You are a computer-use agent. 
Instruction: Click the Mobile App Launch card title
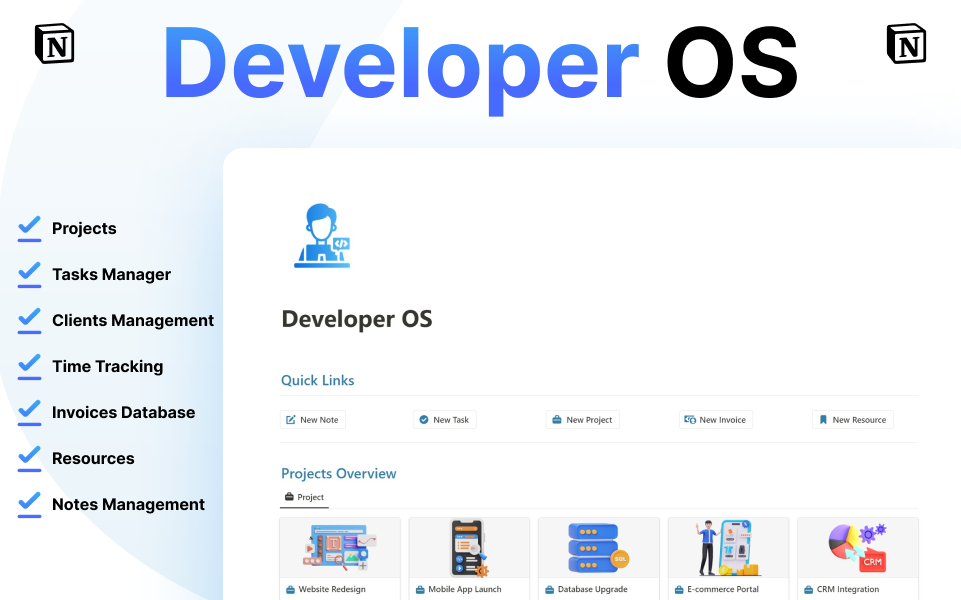point(465,590)
